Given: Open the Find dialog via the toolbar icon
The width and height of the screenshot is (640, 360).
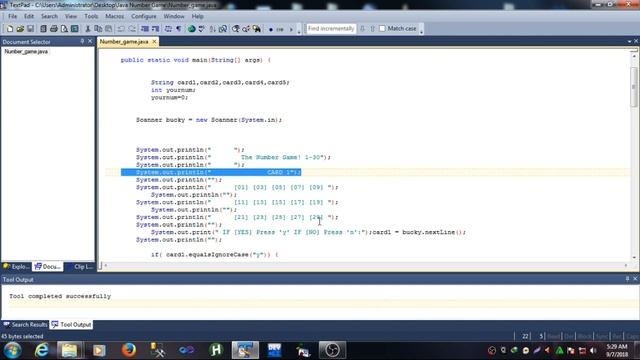Looking at the screenshot, I should (x=236, y=29).
